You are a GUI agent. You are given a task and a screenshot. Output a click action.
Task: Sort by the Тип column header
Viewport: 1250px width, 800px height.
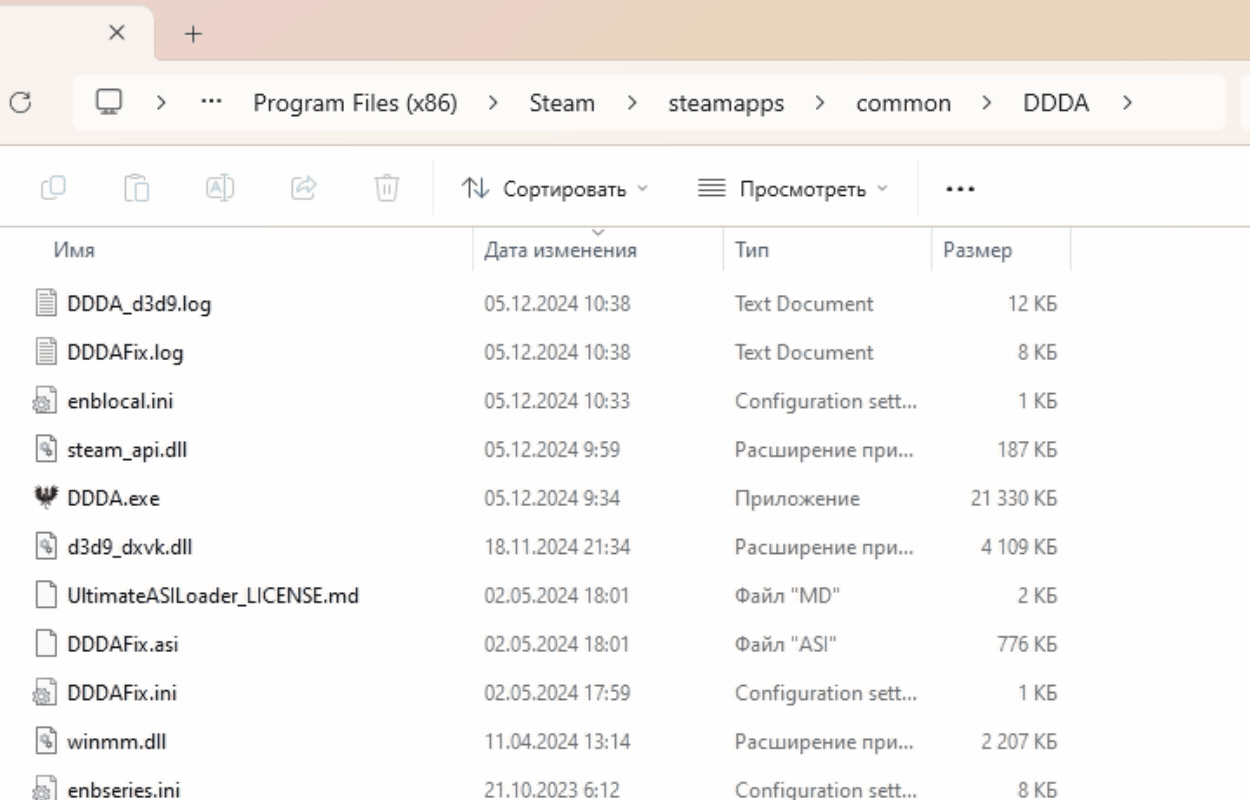click(752, 251)
